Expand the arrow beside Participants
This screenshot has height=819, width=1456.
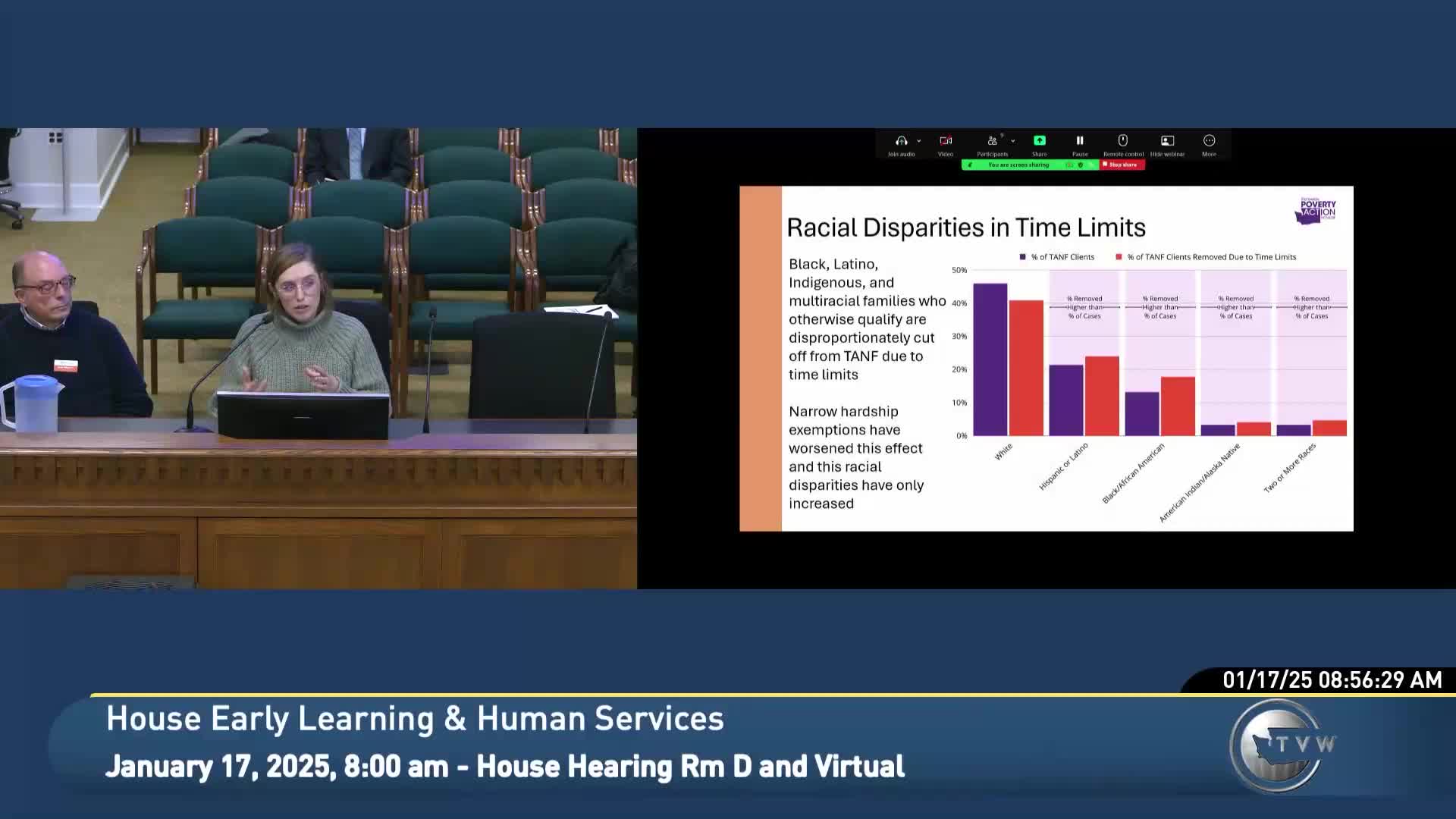(x=1013, y=141)
